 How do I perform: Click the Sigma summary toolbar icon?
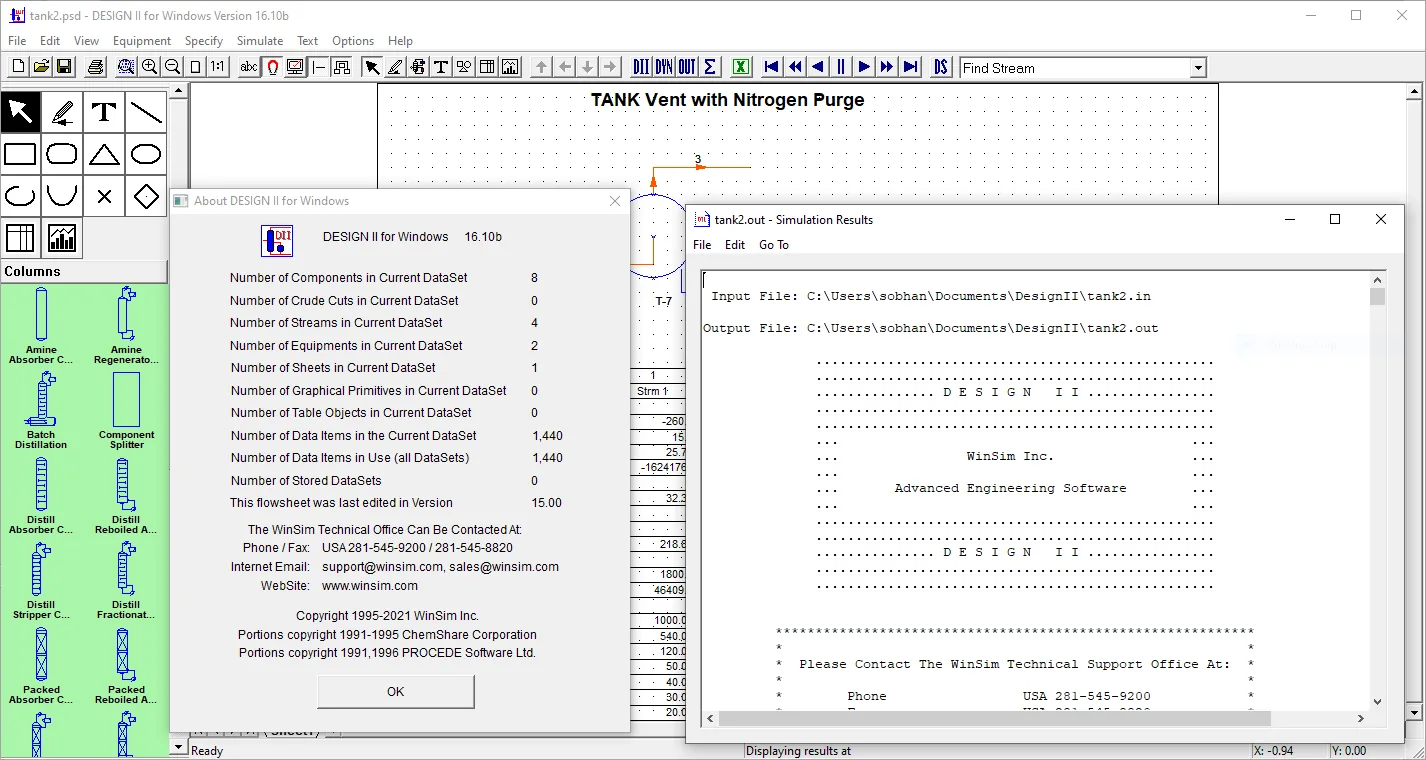(710, 67)
